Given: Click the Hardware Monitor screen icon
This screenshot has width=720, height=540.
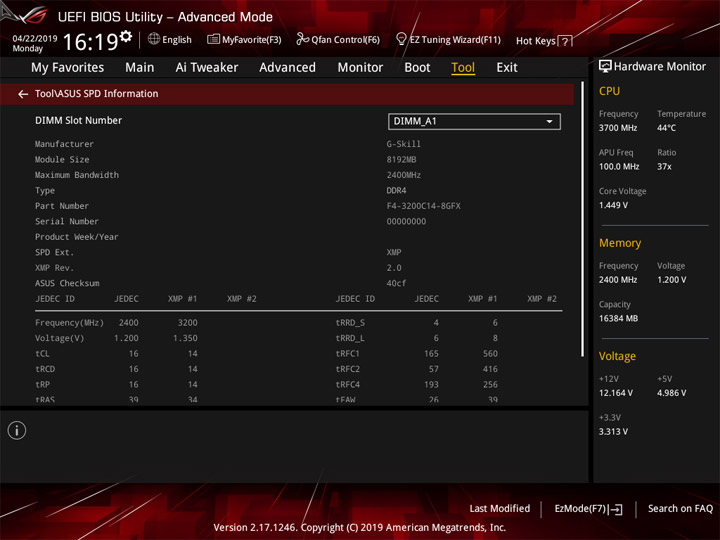Looking at the screenshot, I should click(x=605, y=66).
